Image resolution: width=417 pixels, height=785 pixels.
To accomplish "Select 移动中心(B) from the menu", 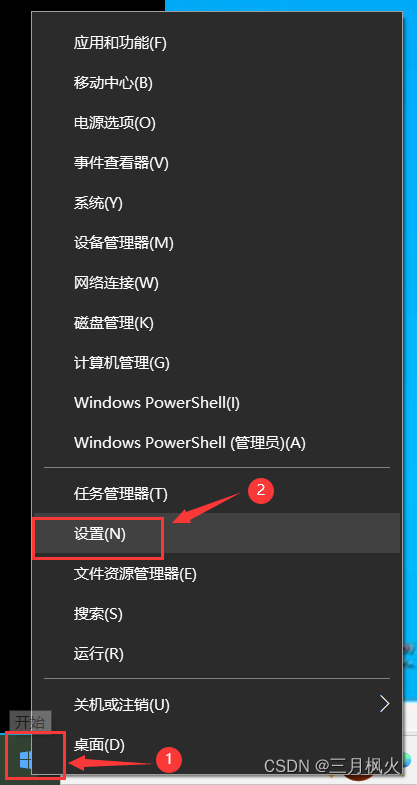I will (x=113, y=83).
